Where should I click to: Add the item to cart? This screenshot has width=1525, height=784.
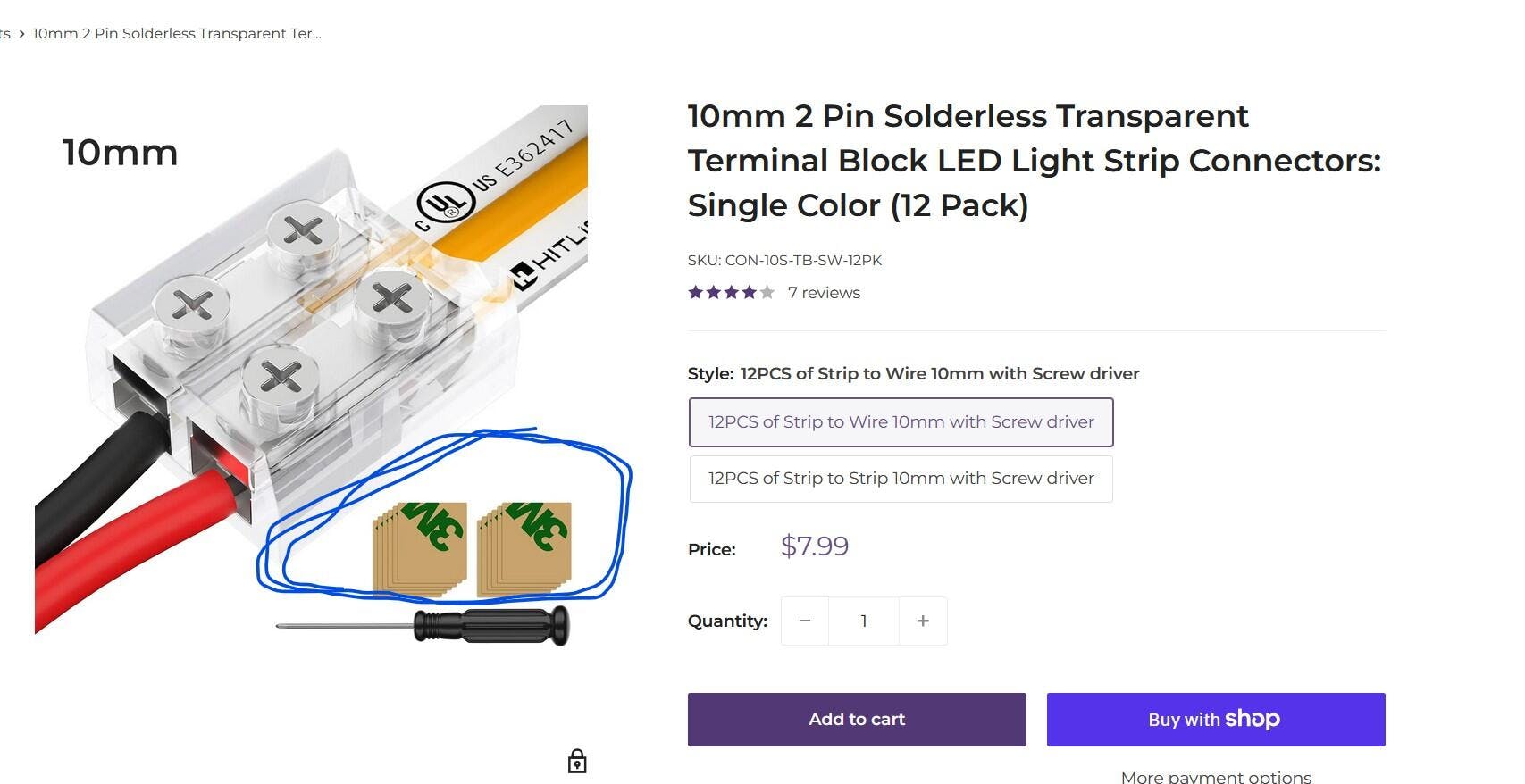(856, 720)
